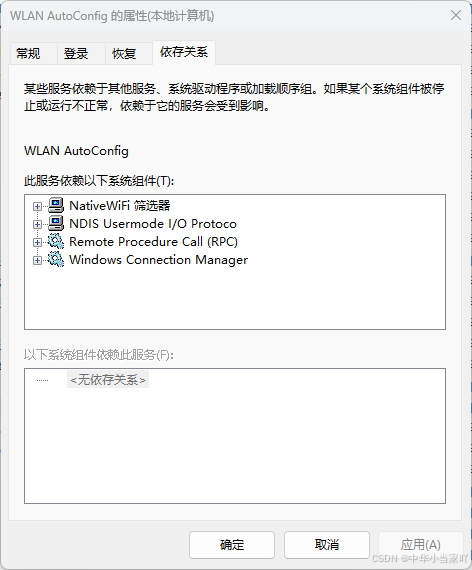
Task: Expand the NDIS Usermode I/O Protocol node
Action: (x=37, y=224)
